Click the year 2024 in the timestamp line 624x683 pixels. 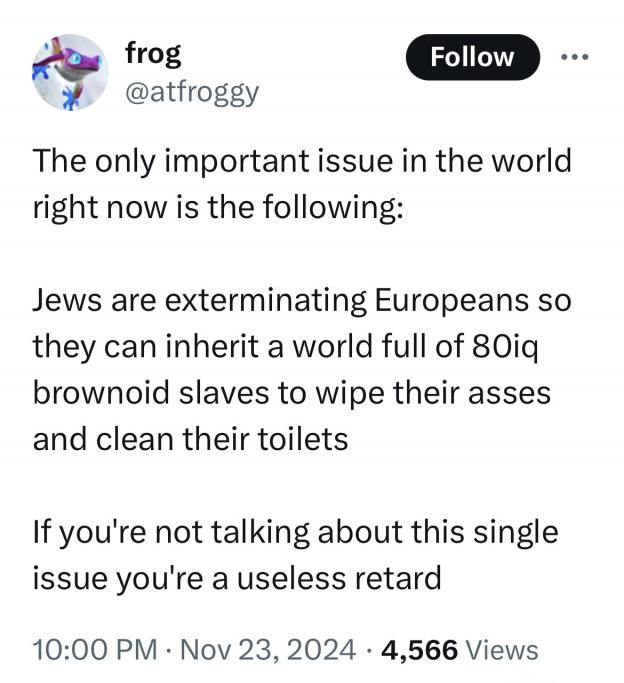coord(321,650)
